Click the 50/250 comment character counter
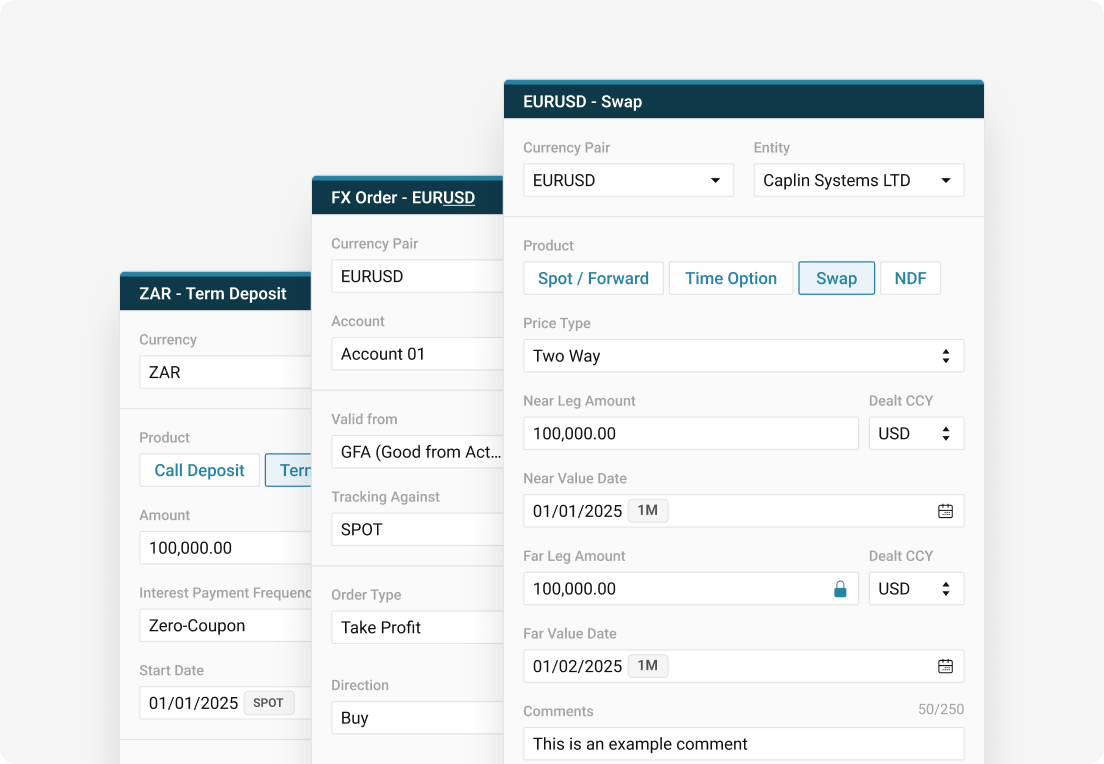This screenshot has width=1104, height=764. (941, 710)
